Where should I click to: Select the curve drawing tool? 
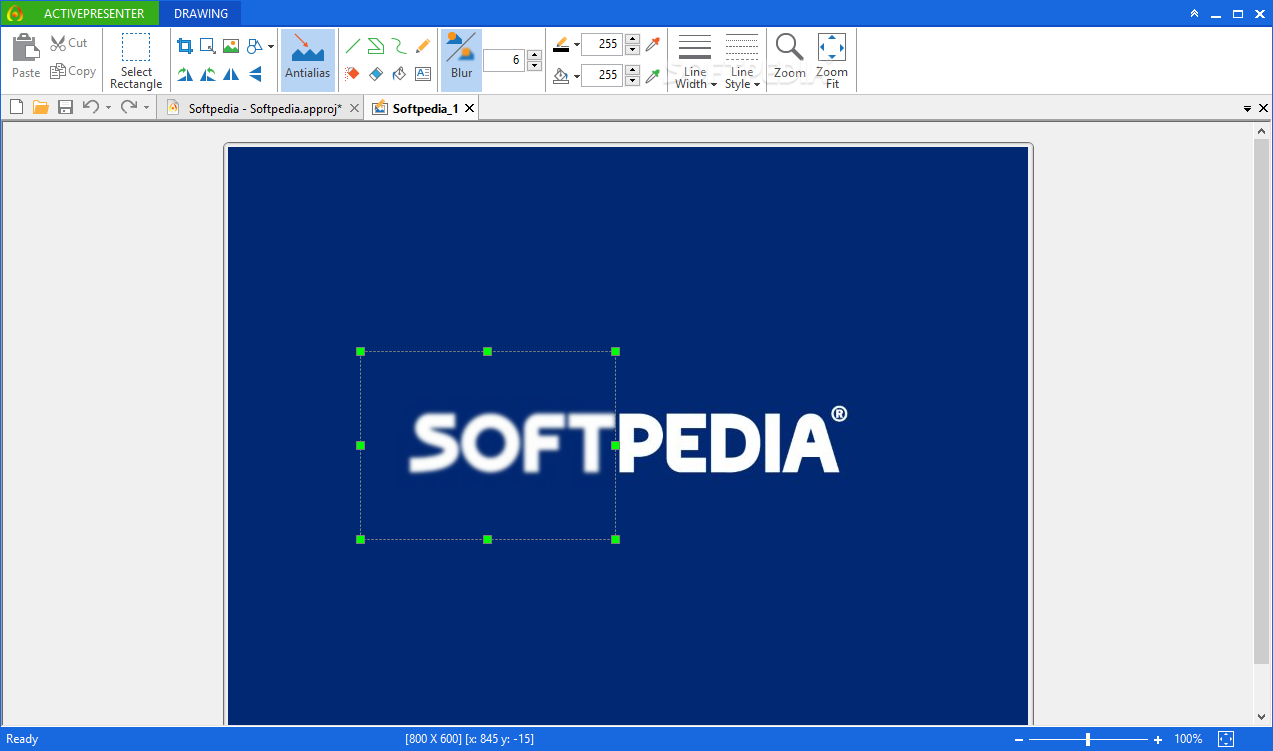(x=398, y=46)
